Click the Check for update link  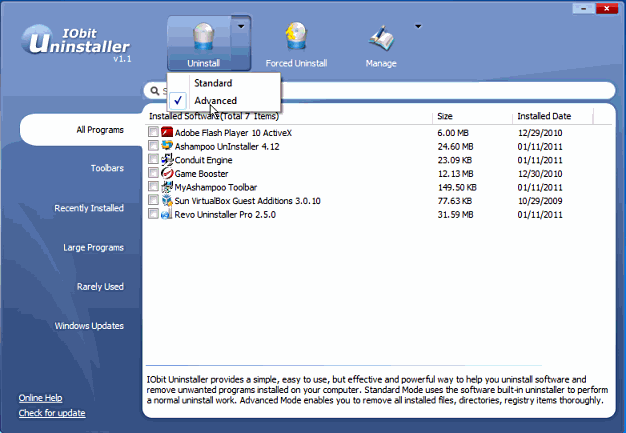52,413
